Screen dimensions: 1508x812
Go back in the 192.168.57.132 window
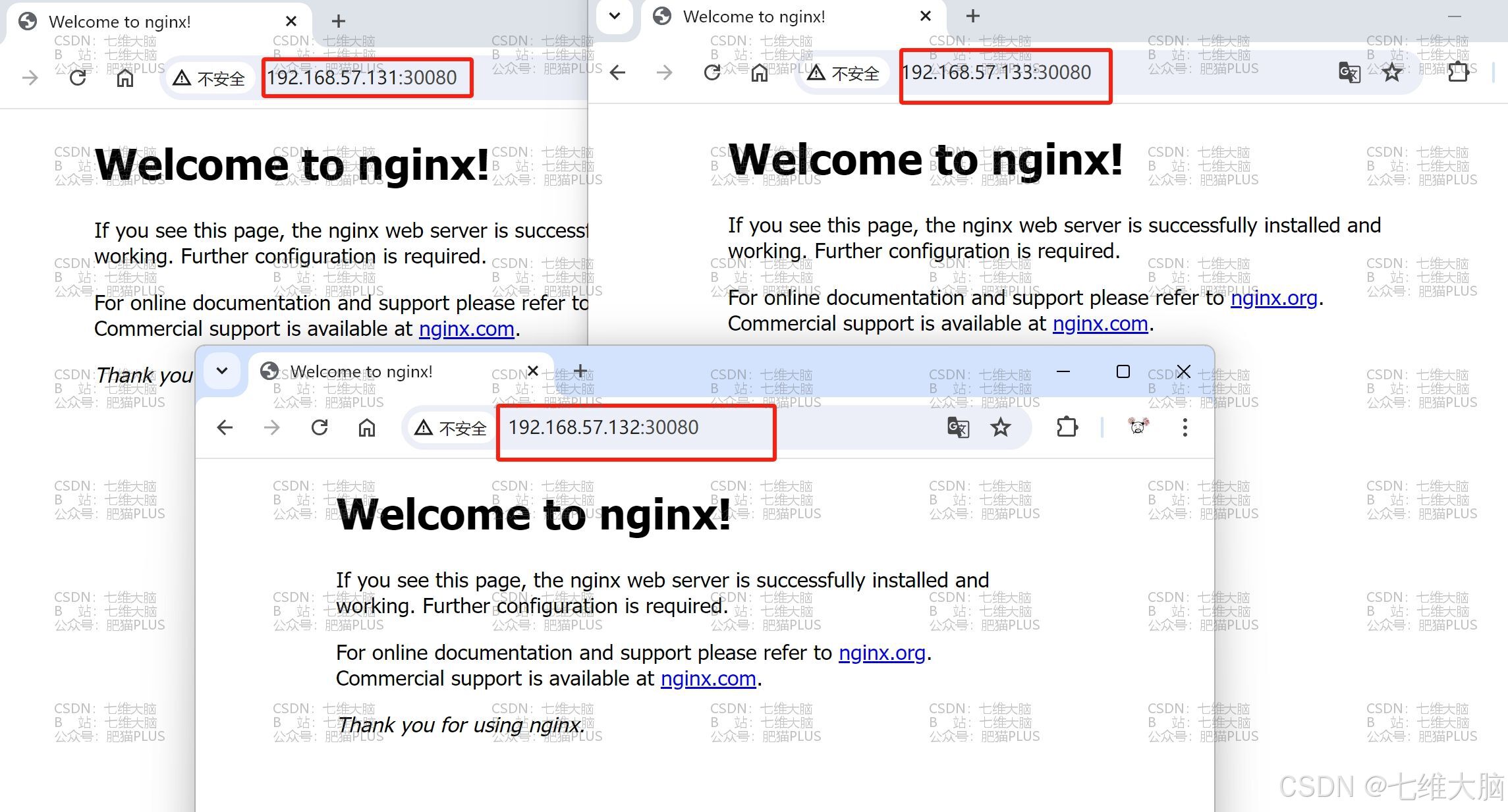point(225,427)
